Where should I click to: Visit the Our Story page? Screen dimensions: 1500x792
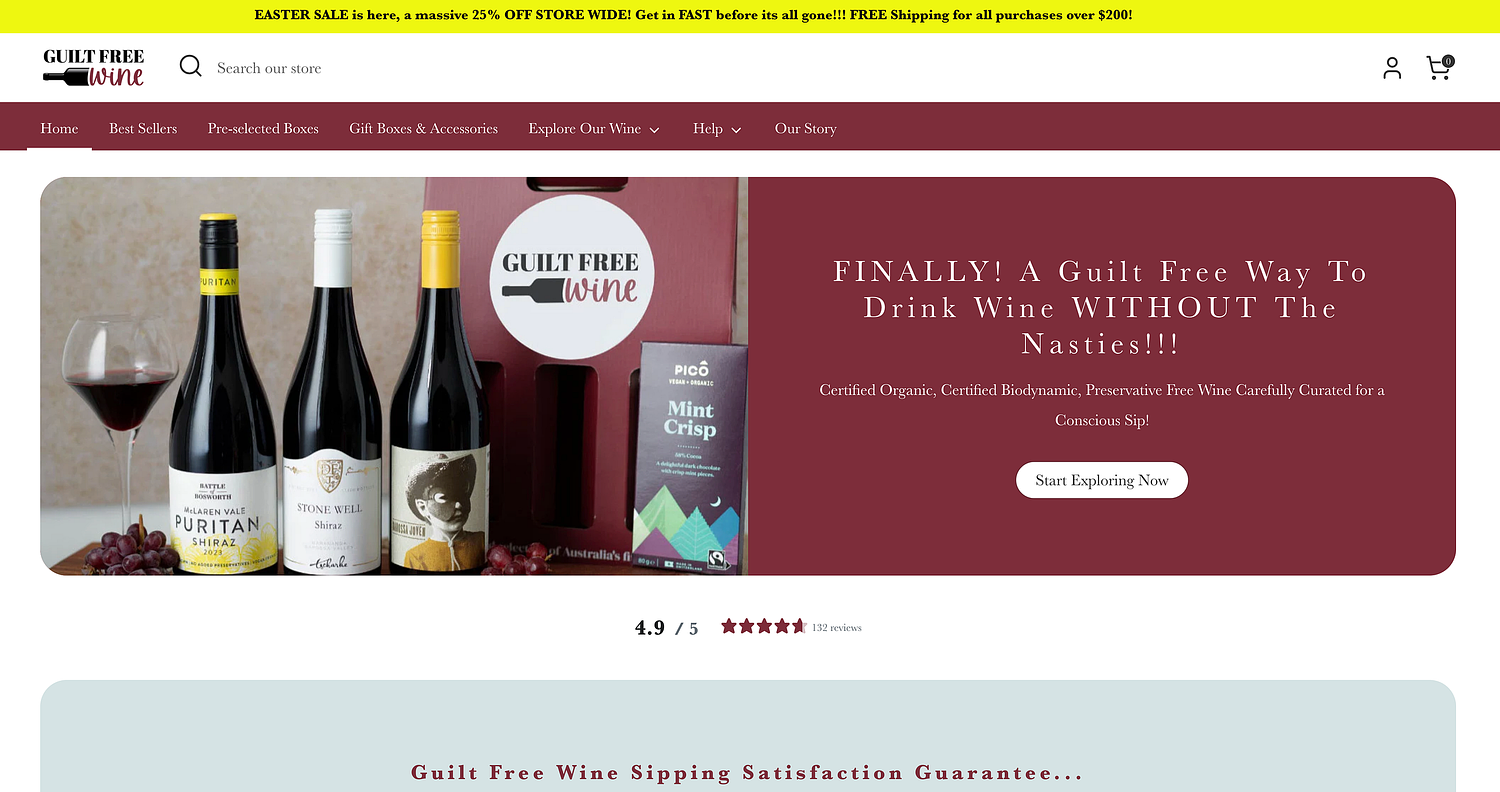[805, 128]
